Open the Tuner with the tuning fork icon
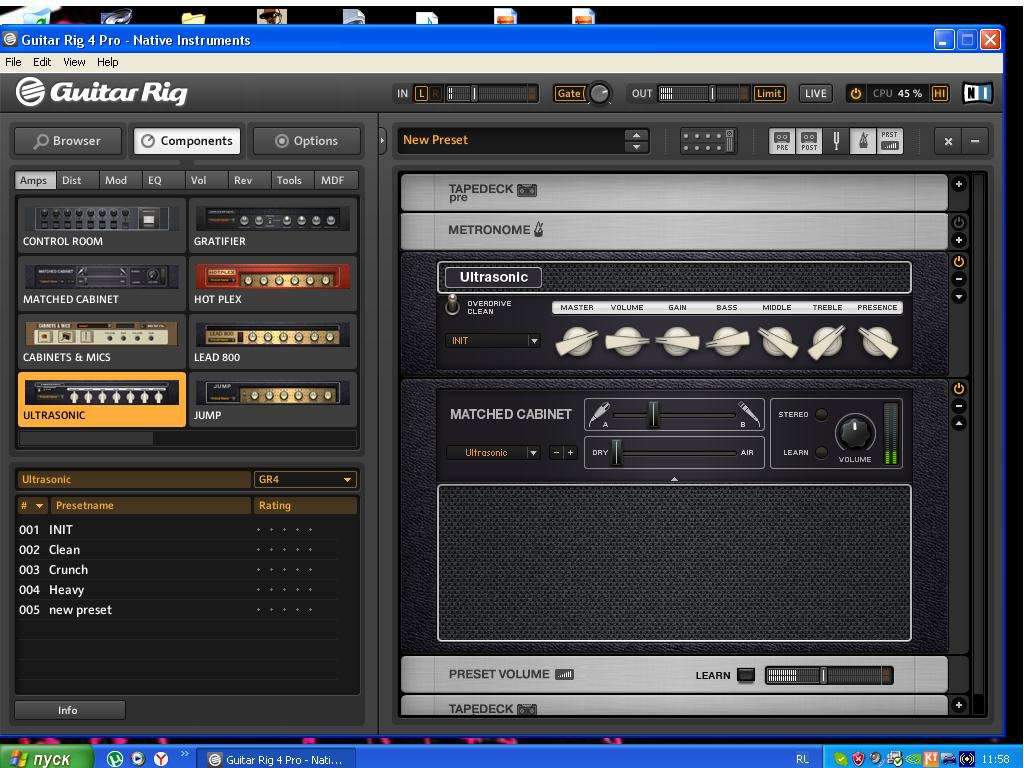The width and height of the screenshot is (1024, 768). point(836,142)
